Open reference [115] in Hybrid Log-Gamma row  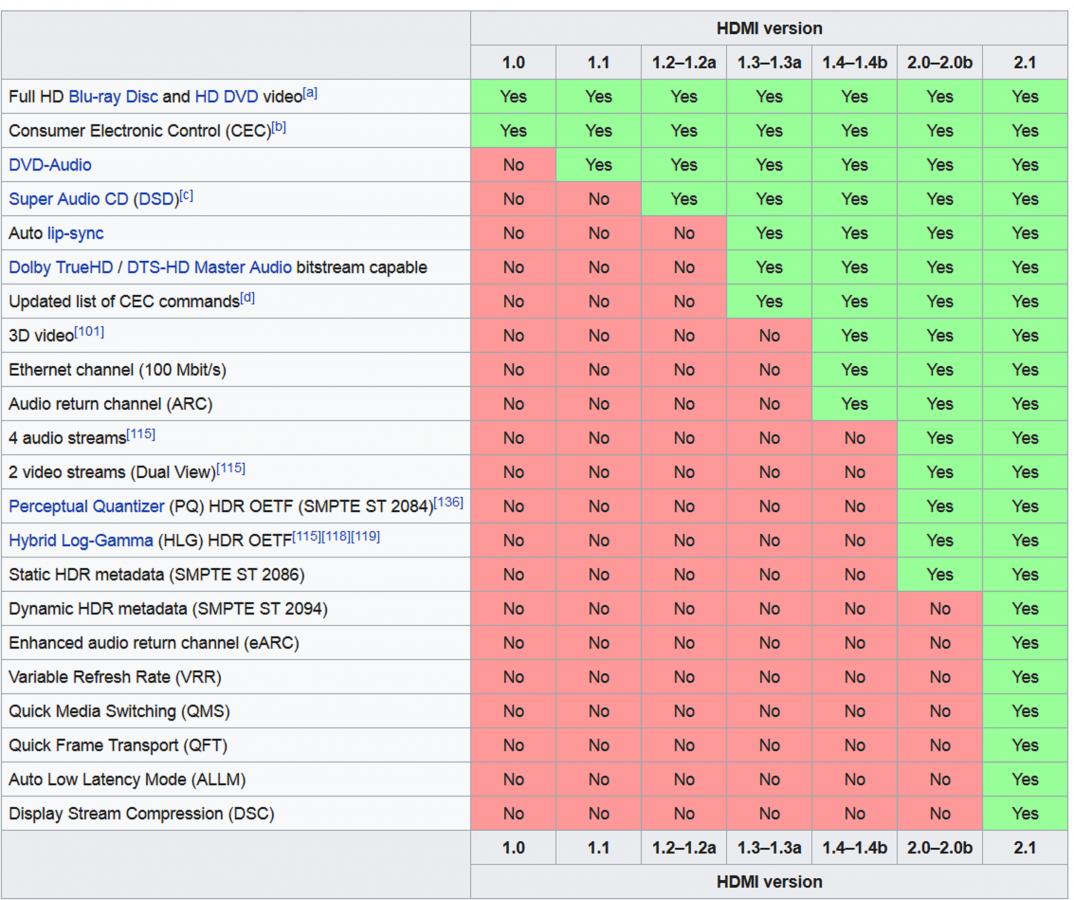307,537
